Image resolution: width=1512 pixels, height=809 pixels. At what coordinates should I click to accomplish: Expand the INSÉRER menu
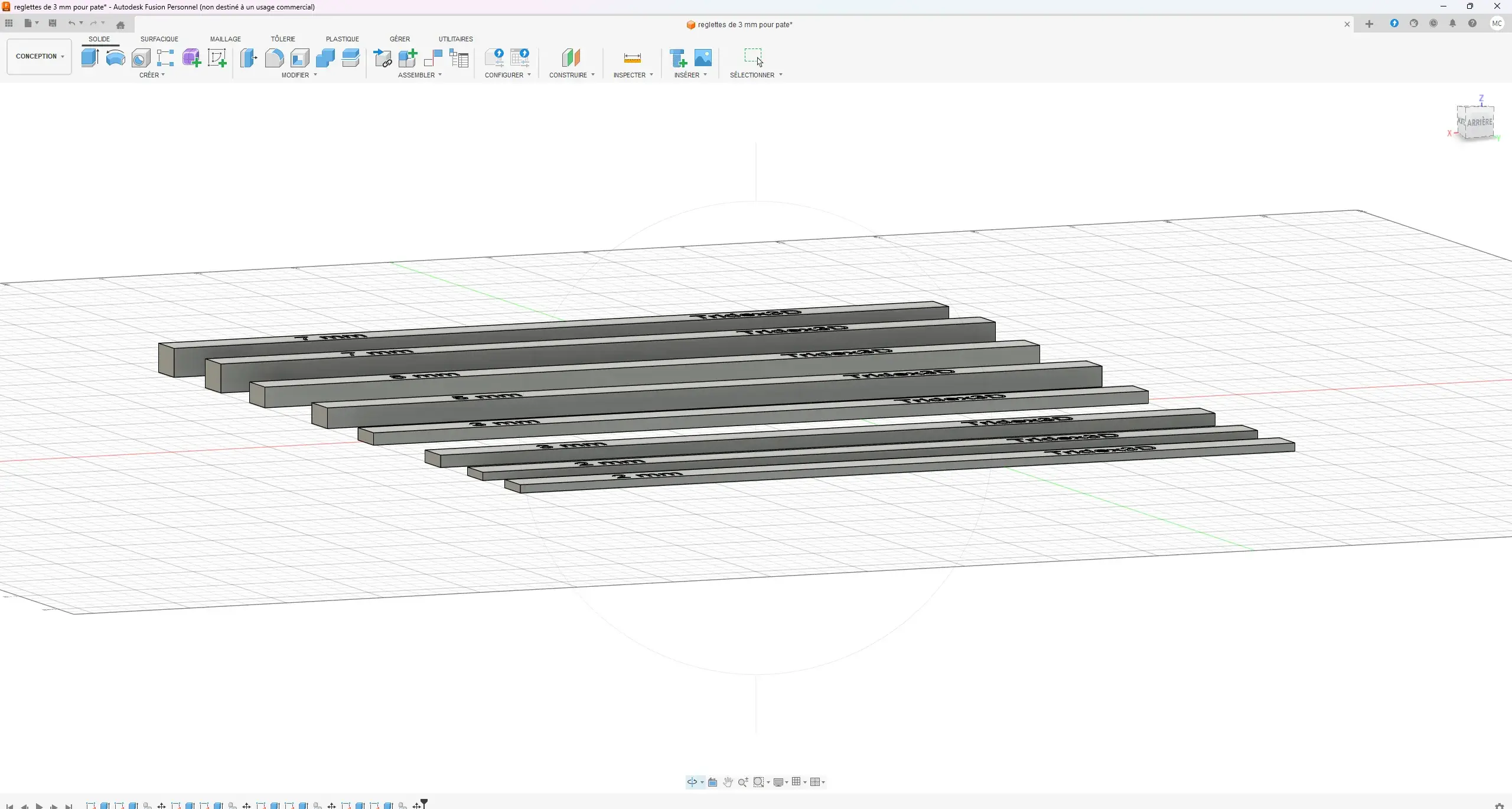coord(690,75)
